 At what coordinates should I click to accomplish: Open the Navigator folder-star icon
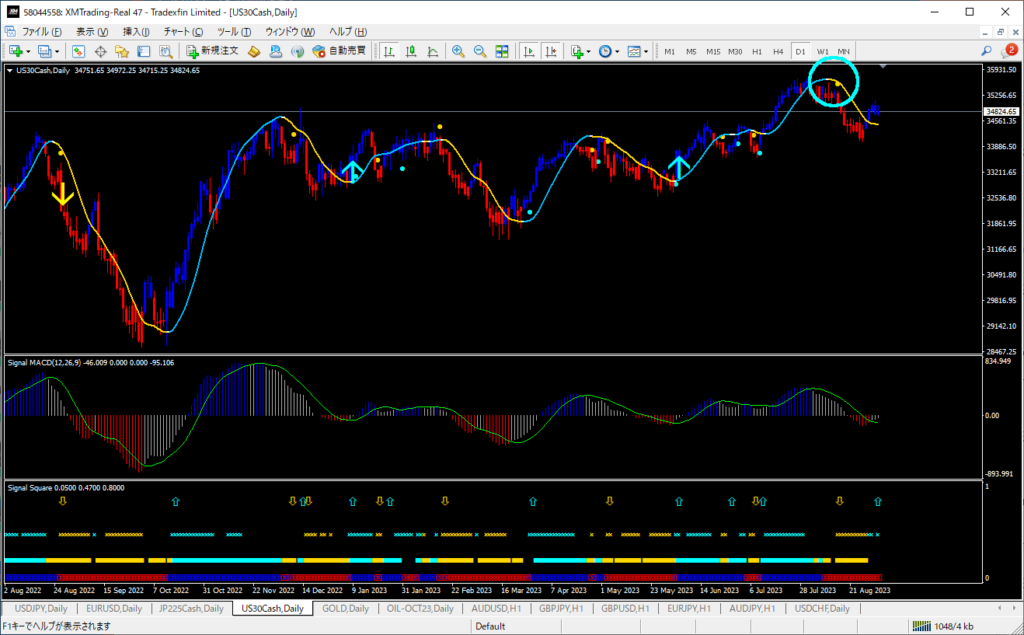121,52
